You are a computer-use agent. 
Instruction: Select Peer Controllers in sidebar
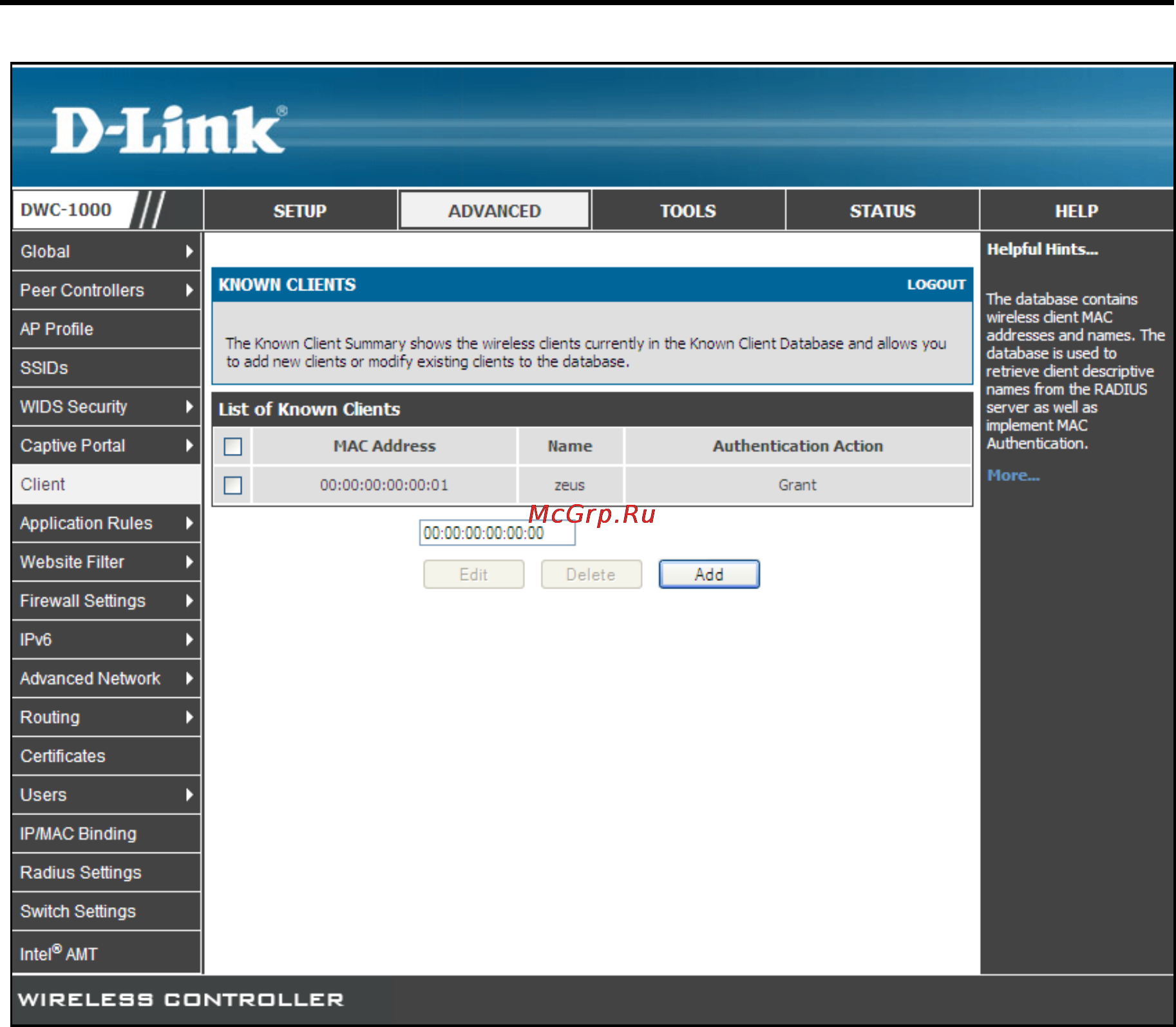click(x=106, y=290)
